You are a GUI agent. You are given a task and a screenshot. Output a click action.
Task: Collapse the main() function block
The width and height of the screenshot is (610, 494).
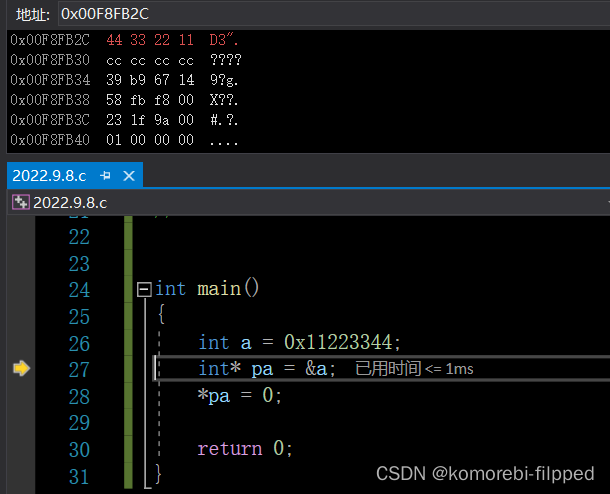144,289
